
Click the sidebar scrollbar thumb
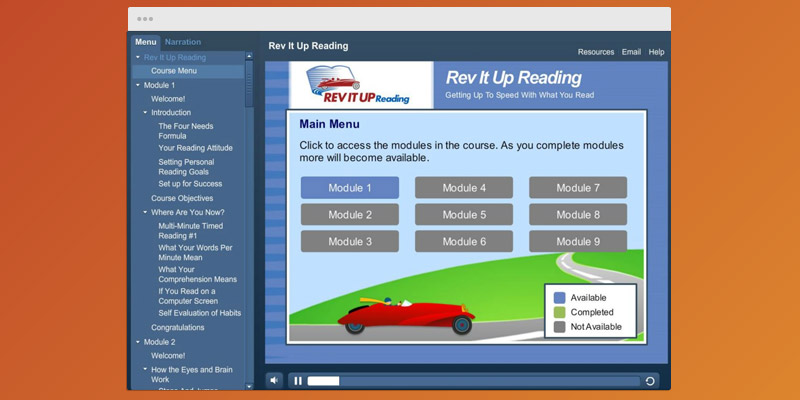(249, 84)
